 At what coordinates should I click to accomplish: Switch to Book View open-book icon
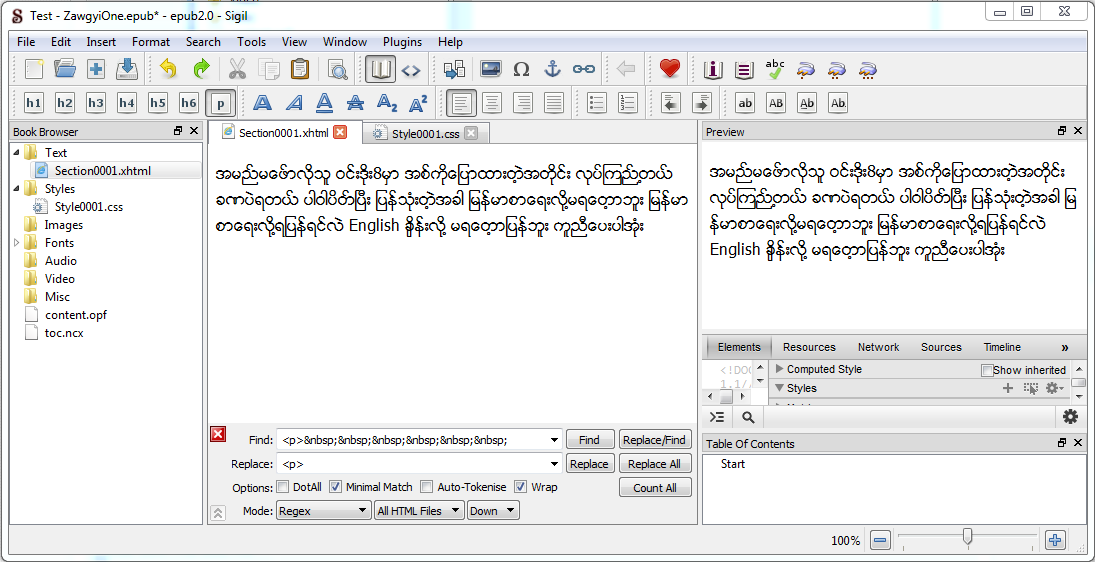click(x=380, y=69)
